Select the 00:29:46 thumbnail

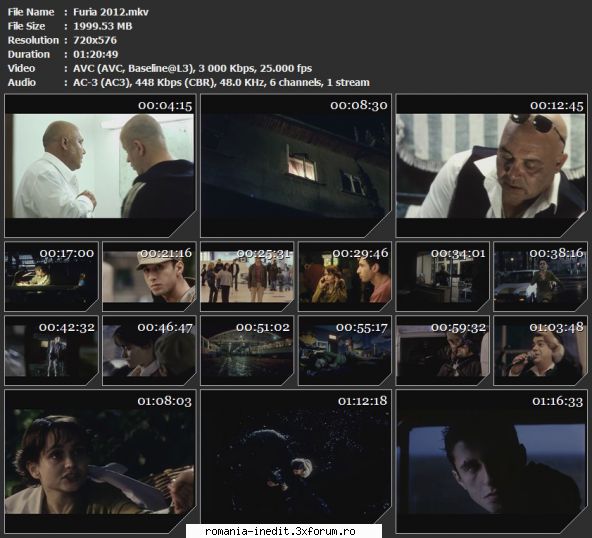click(x=345, y=276)
